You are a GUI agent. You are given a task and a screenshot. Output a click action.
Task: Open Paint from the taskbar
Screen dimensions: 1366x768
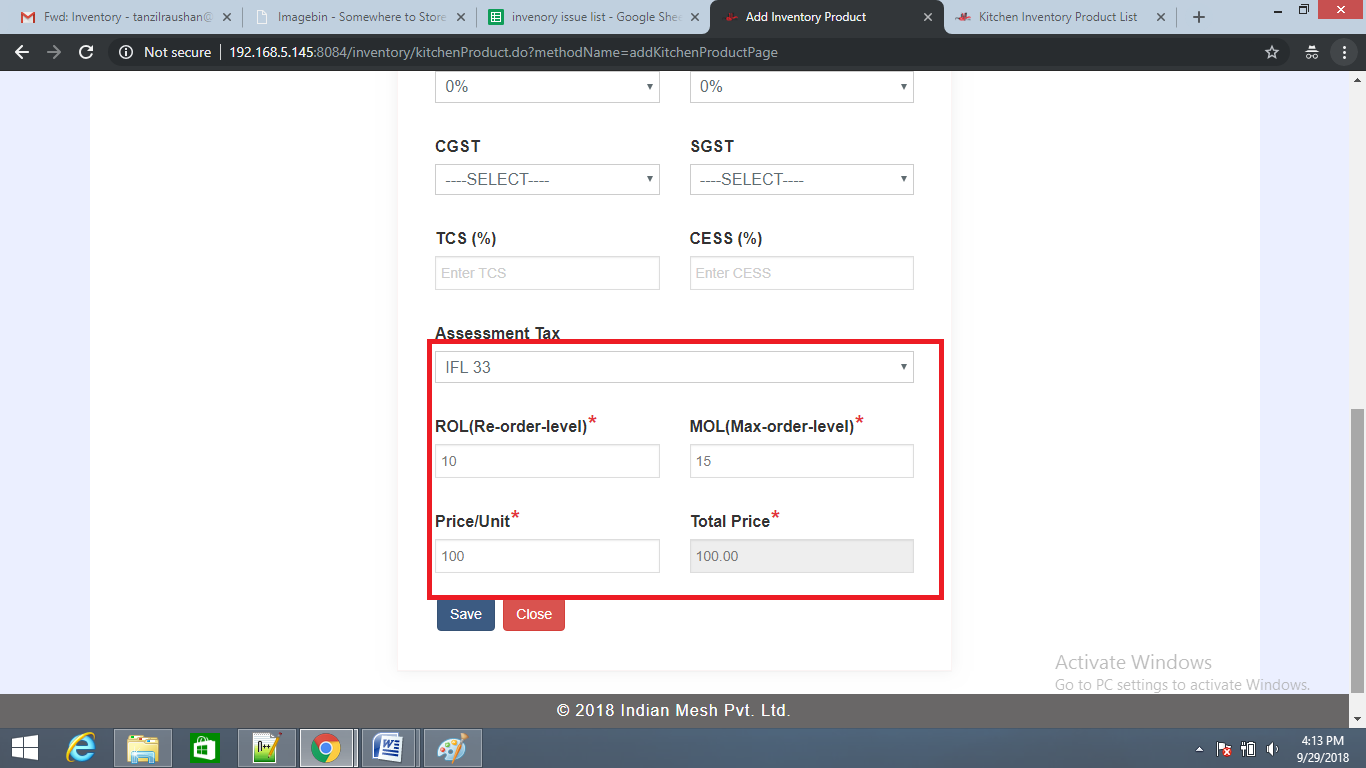(452, 748)
